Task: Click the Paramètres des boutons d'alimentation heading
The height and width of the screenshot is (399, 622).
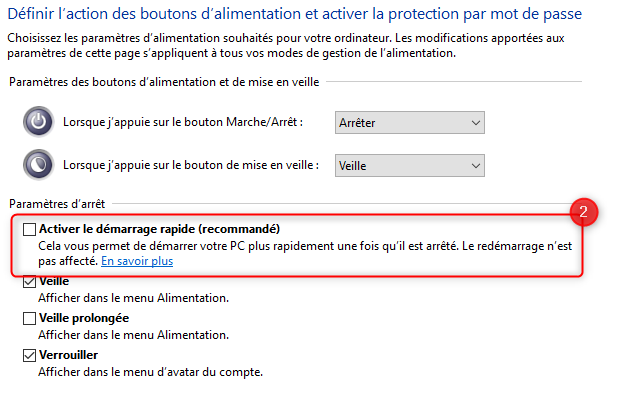Action: coord(164,82)
